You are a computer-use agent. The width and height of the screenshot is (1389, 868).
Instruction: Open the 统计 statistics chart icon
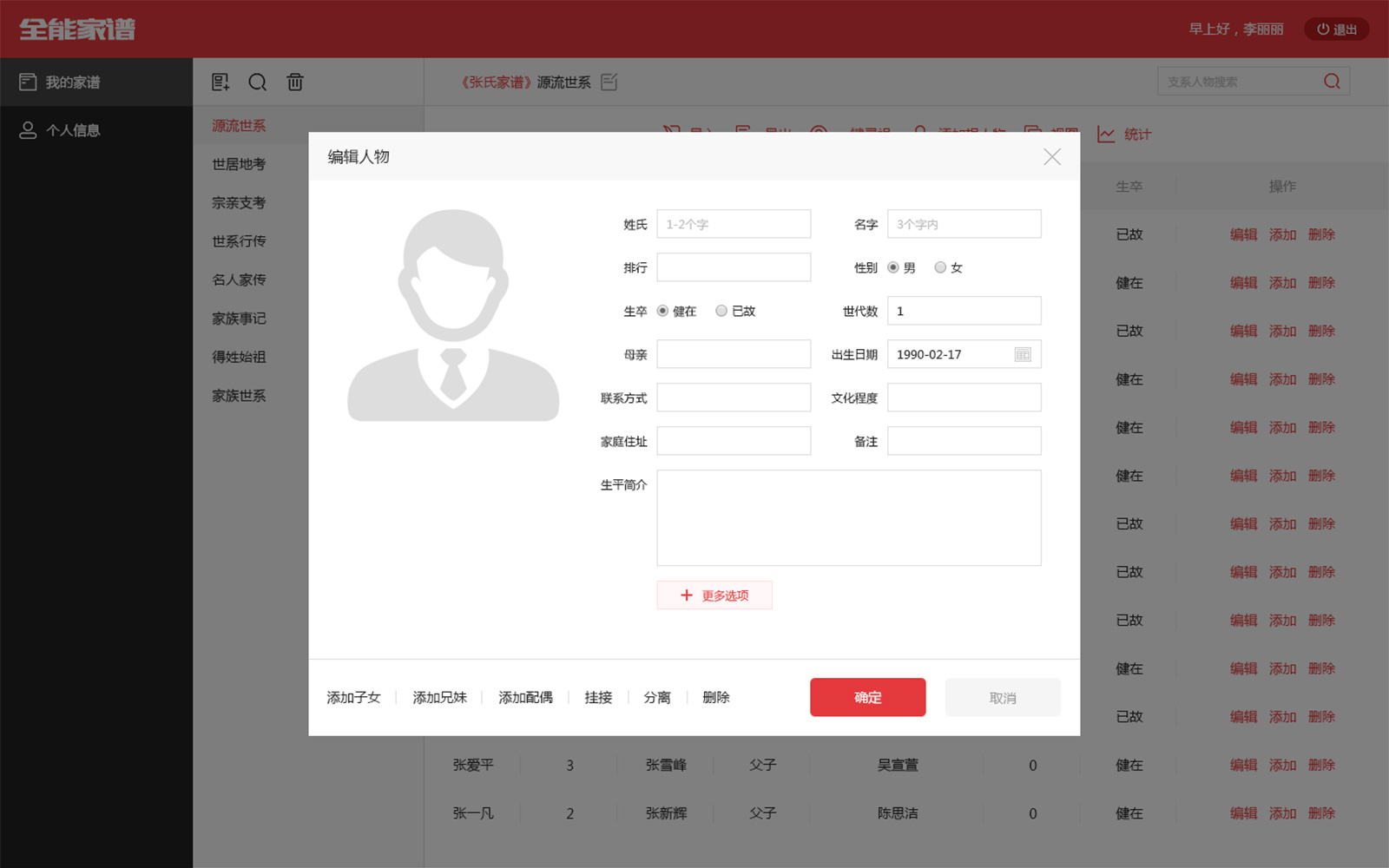coord(1106,135)
